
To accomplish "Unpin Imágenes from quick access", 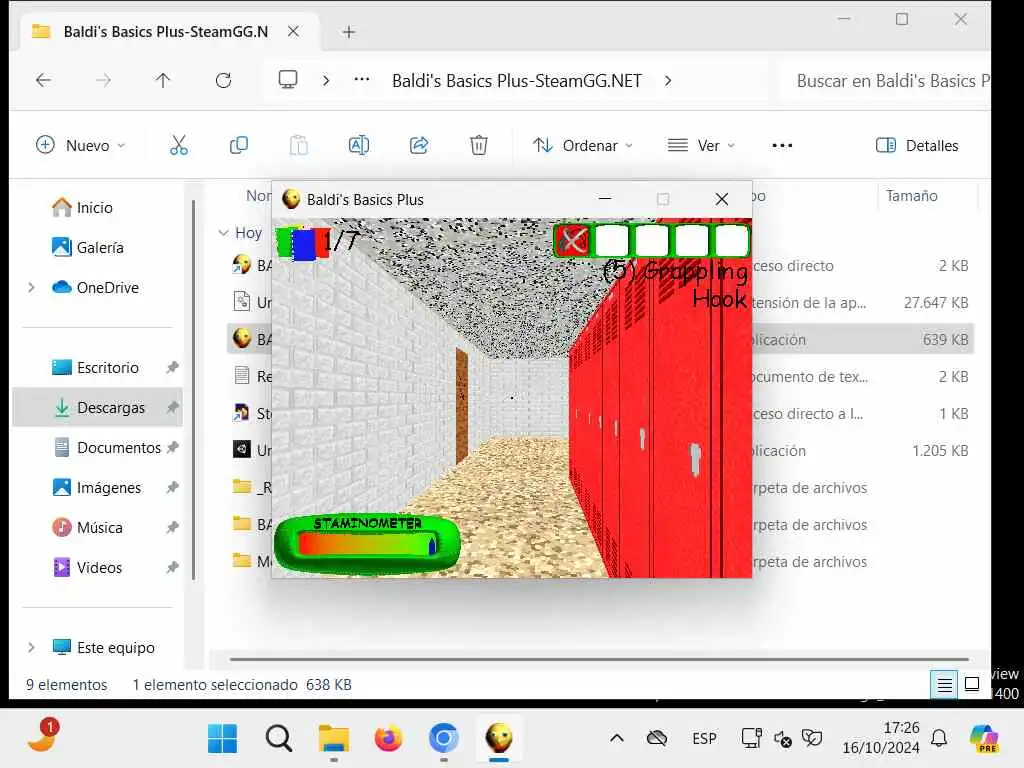I will pos(172,487).
